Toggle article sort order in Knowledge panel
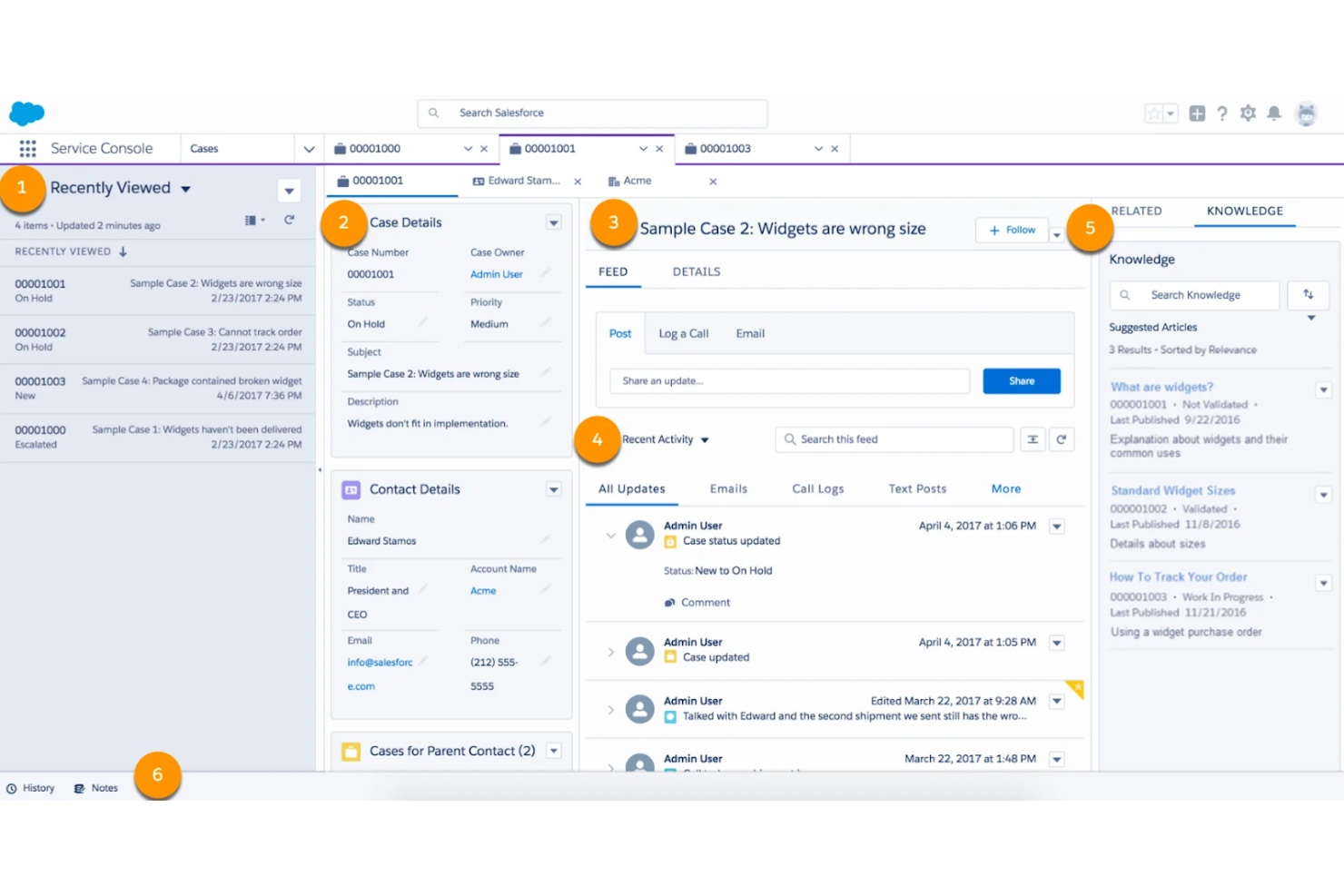 coord(1308,295)
